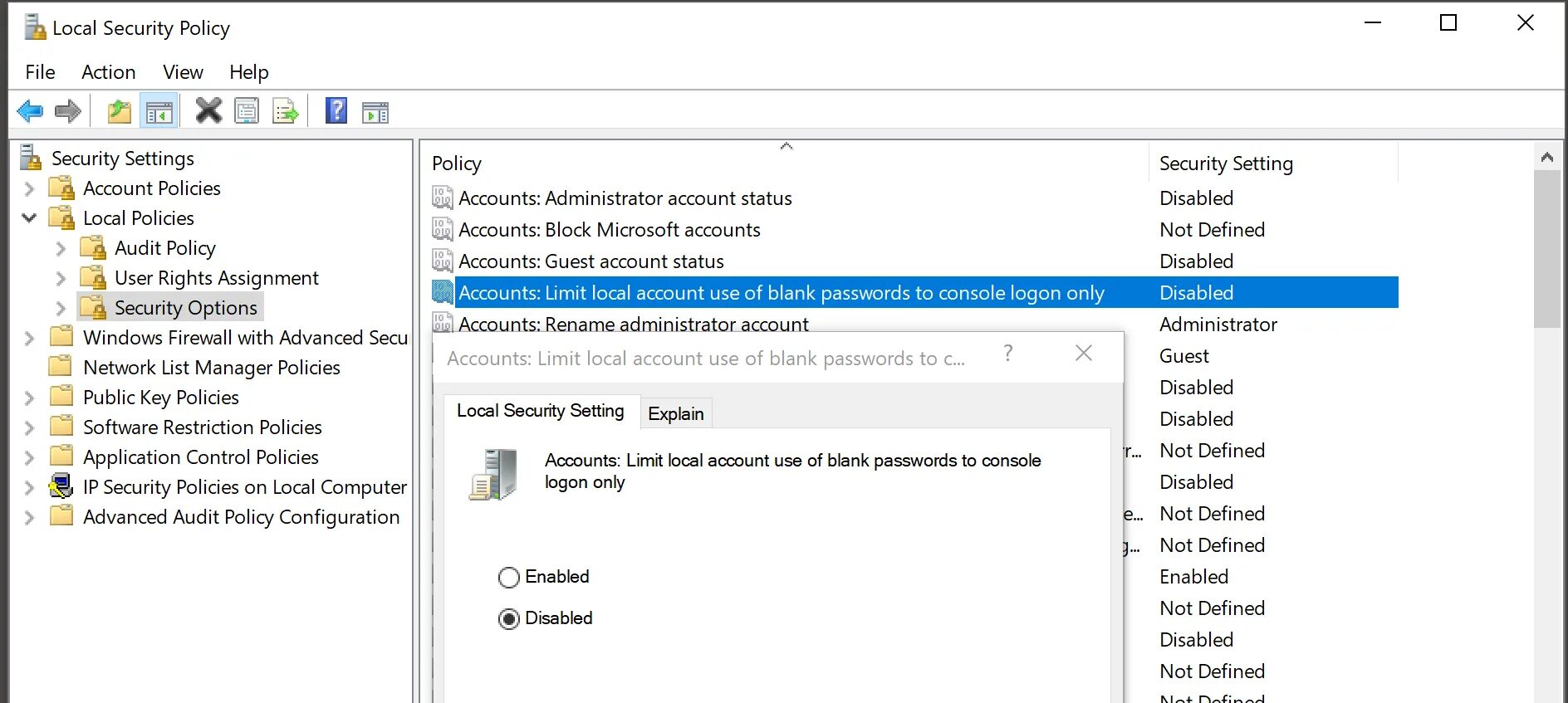The height and width of the screenshot is (703, 1568).
Task: Collapse the Local Policies tree node
Action: pos(30,218)
